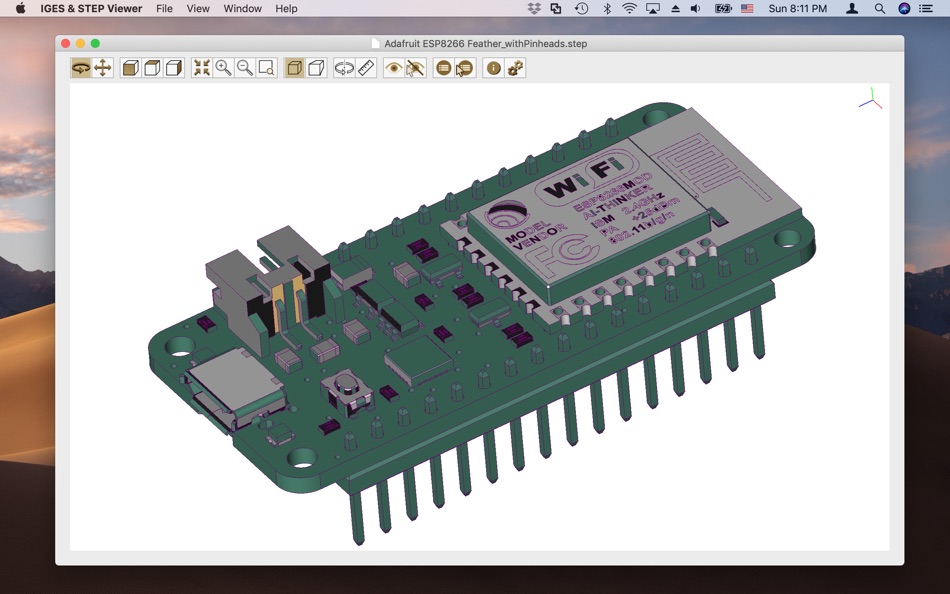Click the battery status icon

click(x=723, y=8)
